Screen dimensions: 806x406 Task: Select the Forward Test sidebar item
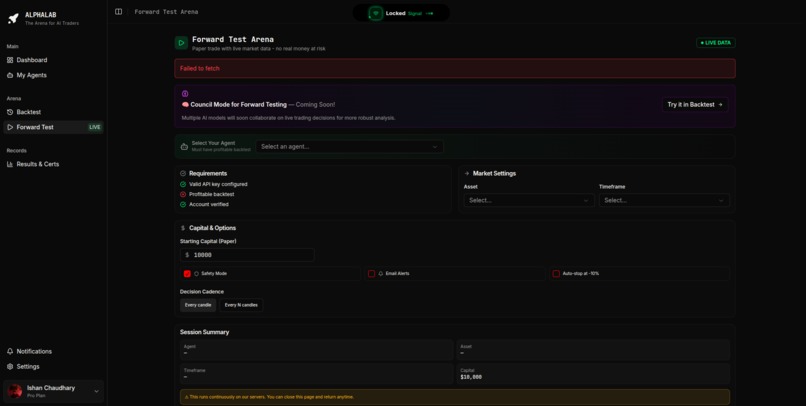pyautogui.click(x=53, y=127)
